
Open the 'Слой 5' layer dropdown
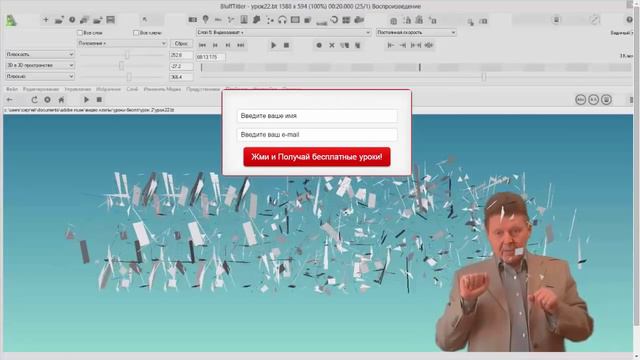(x=283, y=32)
